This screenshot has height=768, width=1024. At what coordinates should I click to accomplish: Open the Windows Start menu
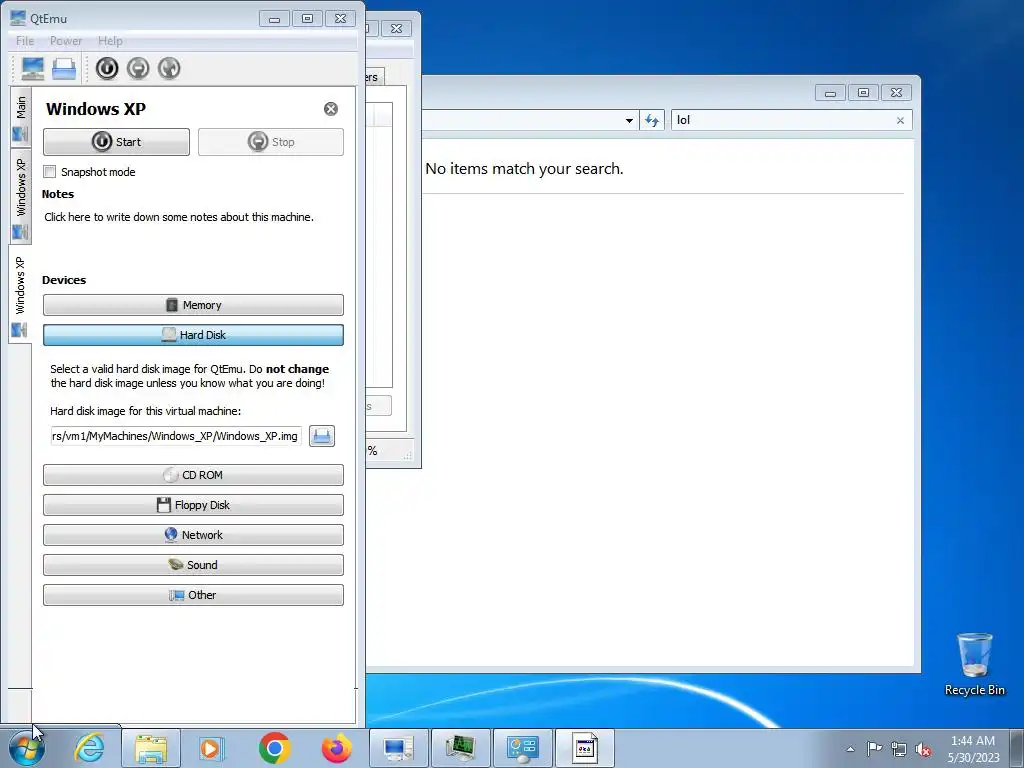[x=27, y=748]
